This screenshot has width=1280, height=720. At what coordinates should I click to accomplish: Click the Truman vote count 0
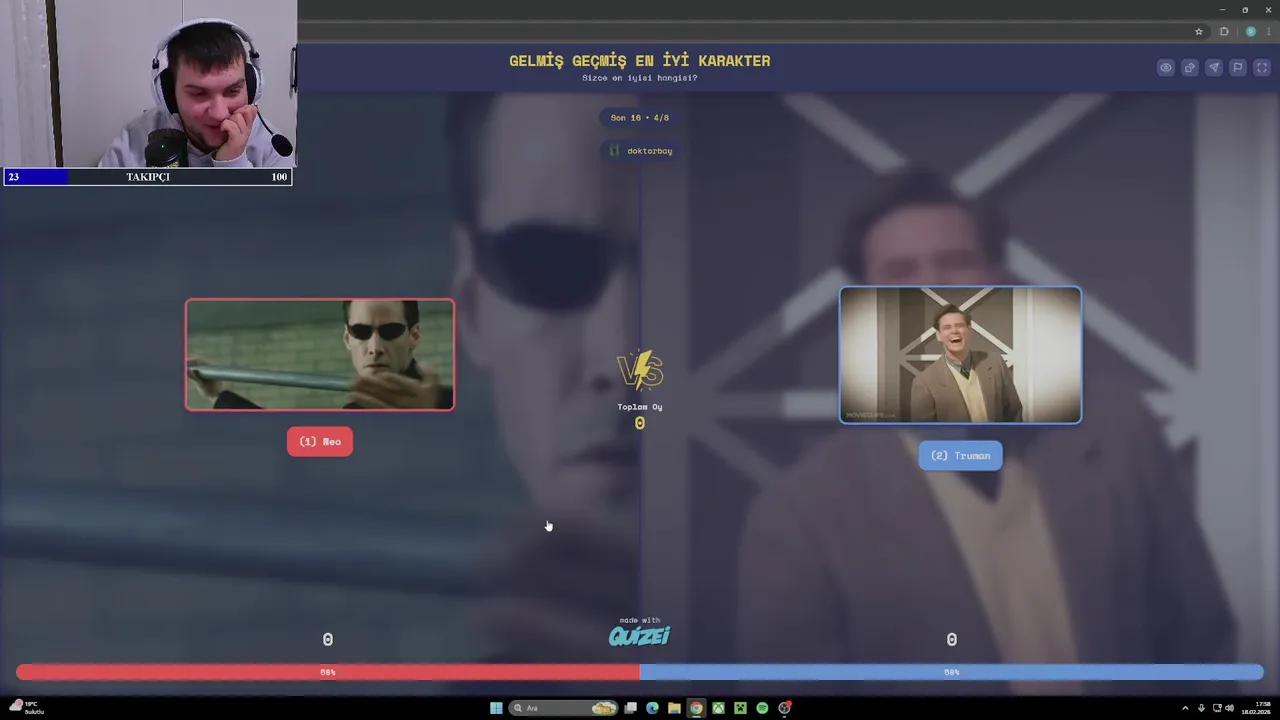pos(951,639)
